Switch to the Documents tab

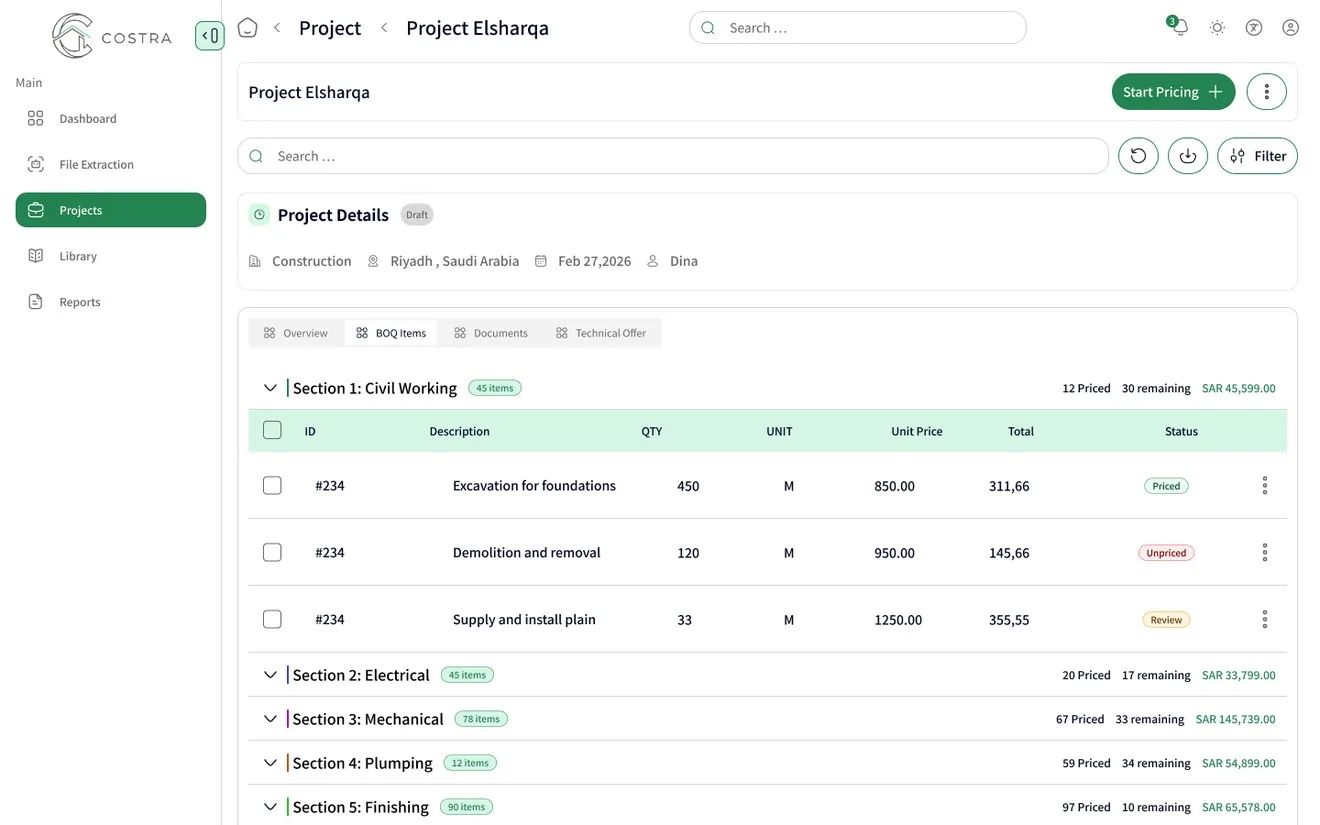point(490,333)
